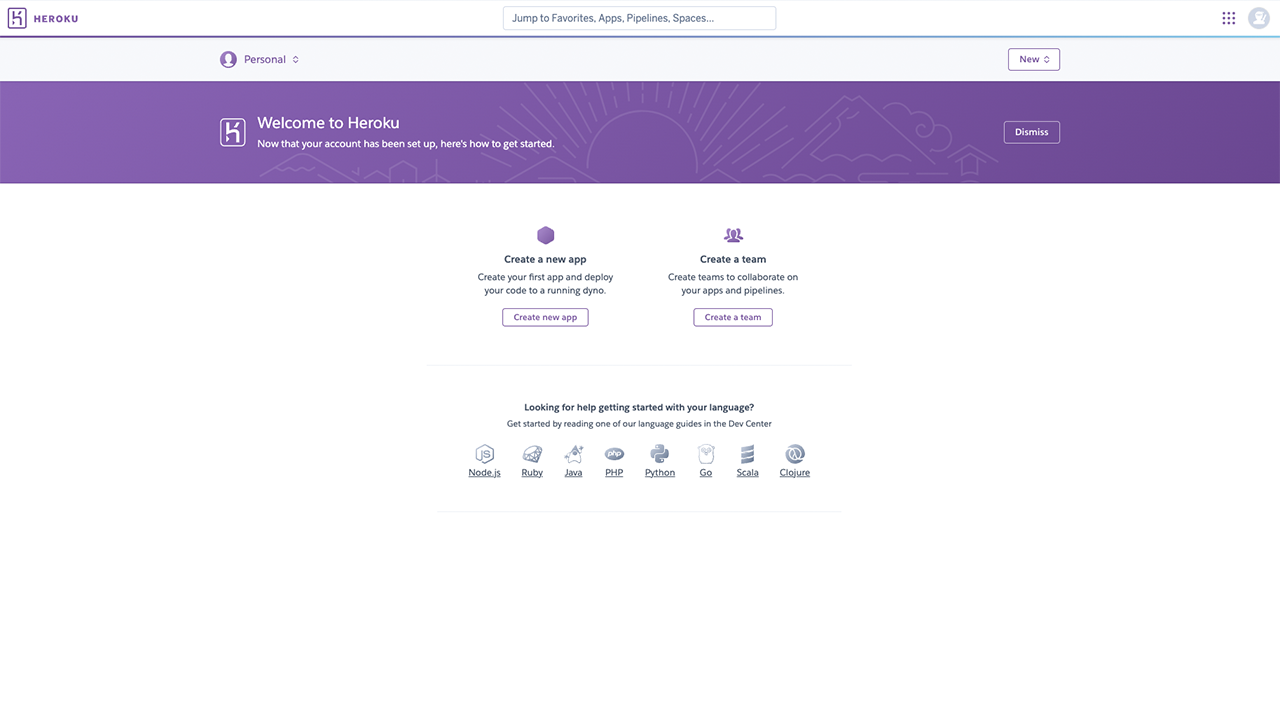The height and width of the screenshot is (720, 1280).
Task: Click the Heroku logo in header
Action: point(42,18)
